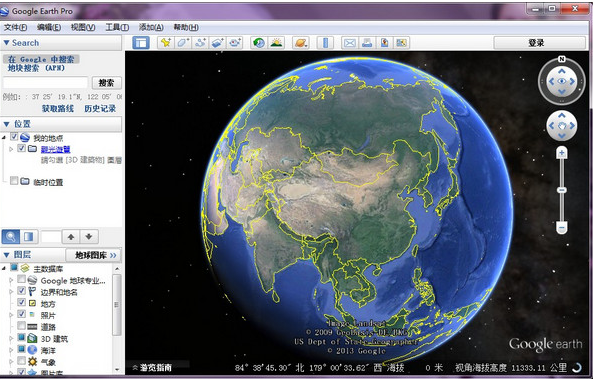
Task: Open the 编辑(E) menu
Action: pos(49,27)
